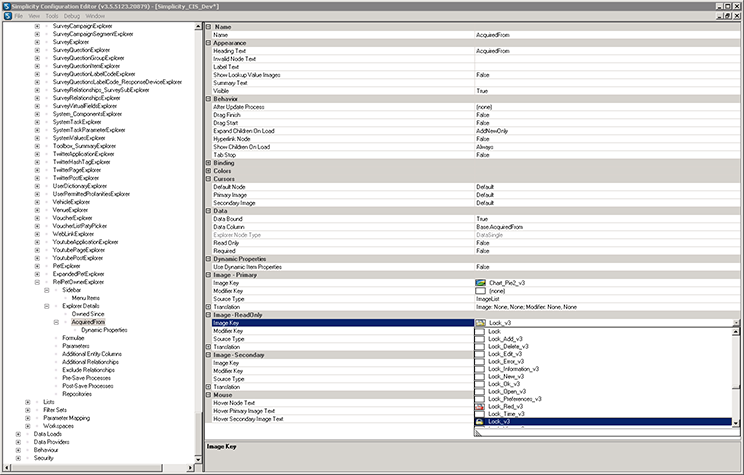This screenshot has height=475, width=744.
Task: Open the Image Key dropdown arrow
Action: pyautogui.click(x=736, y=323)
